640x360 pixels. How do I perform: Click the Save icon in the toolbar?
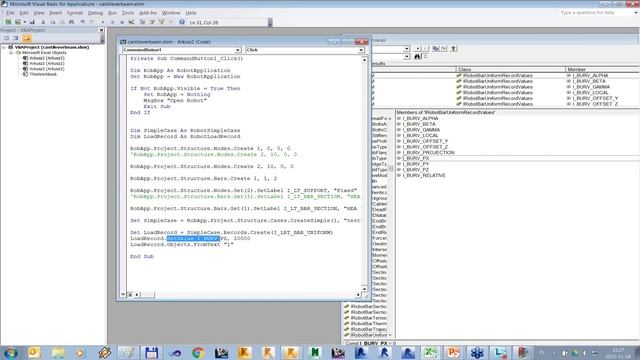pyautogui.click(x=32, y=22)
